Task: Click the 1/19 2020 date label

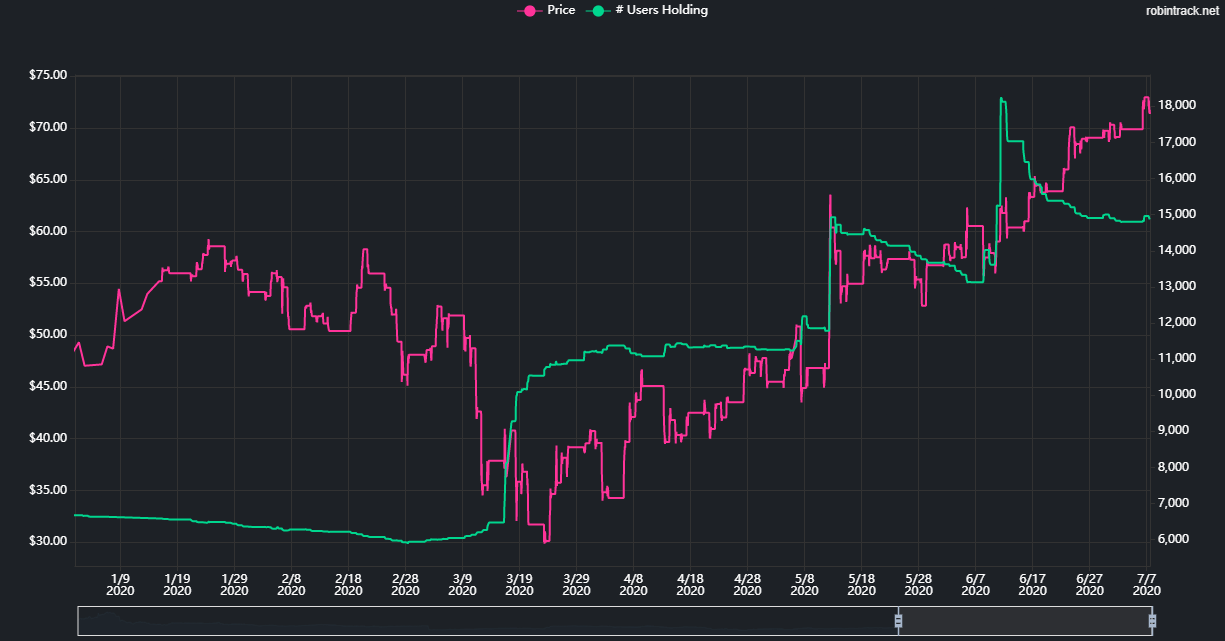Action: (177, 584)
